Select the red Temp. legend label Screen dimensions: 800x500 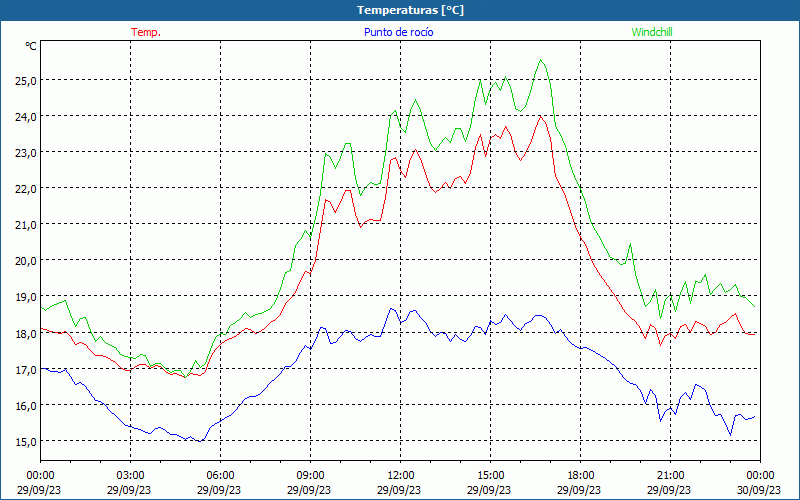pyautogui.click(x=146, y=32)
